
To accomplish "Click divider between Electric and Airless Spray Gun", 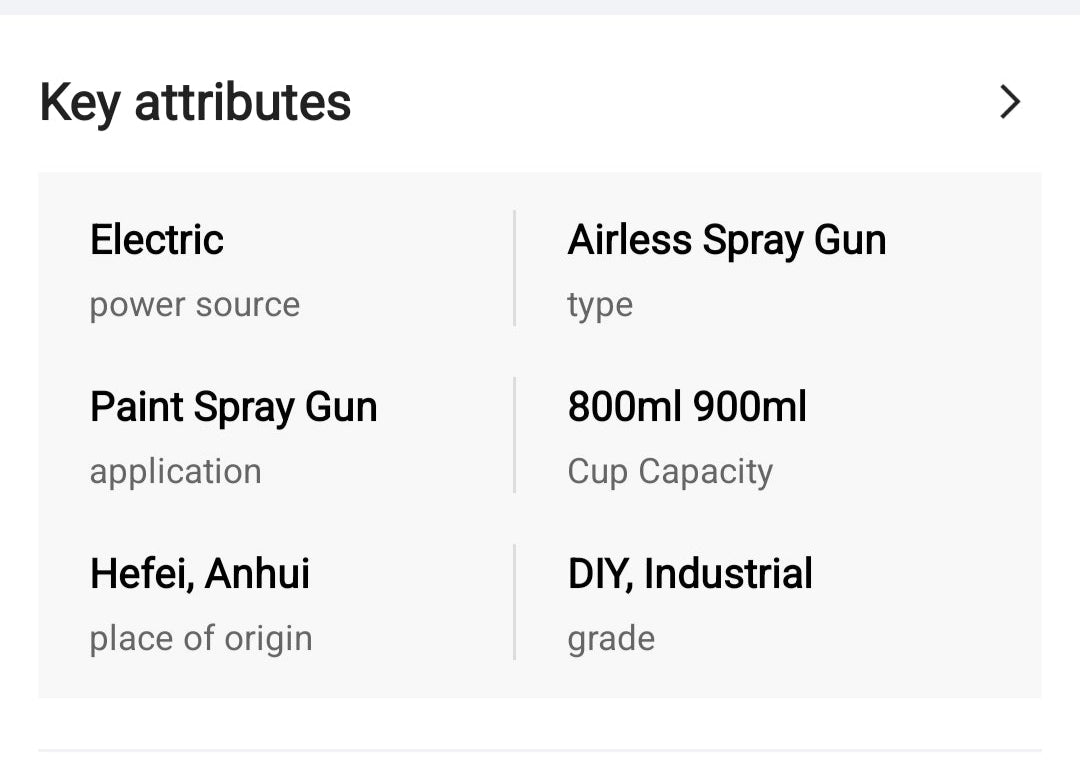I will 515,268.
